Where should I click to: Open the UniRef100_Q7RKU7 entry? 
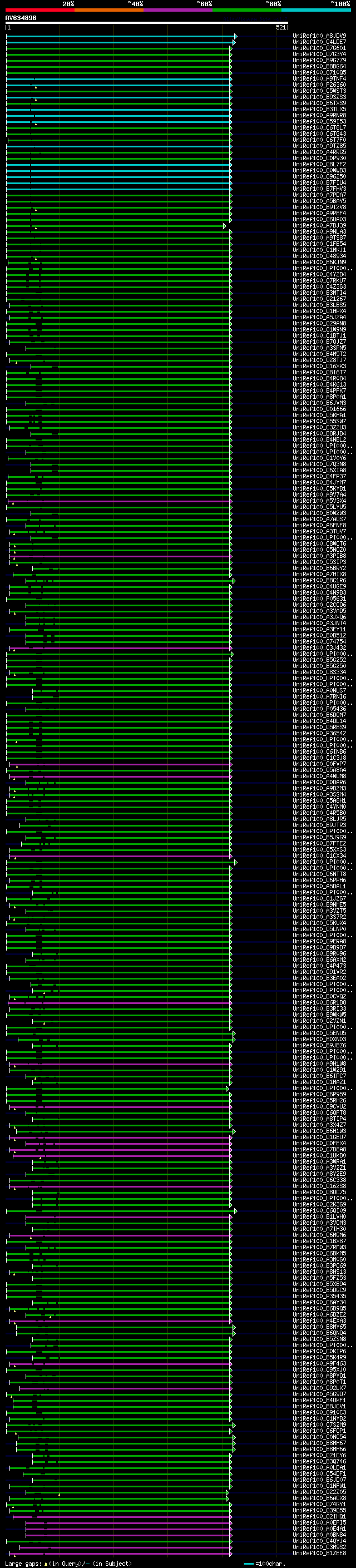click(x=319, y=280)
